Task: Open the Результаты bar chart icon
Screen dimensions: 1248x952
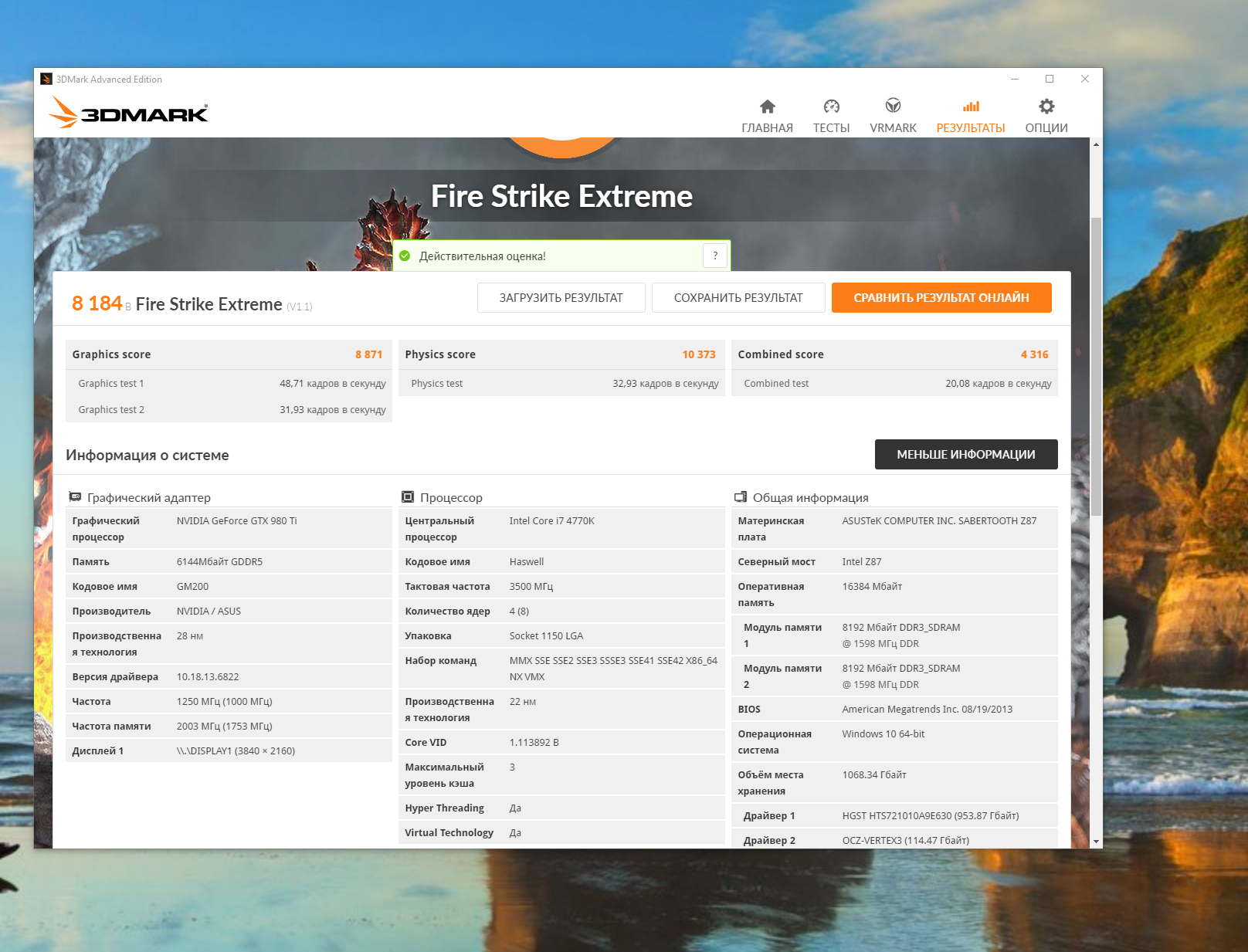Action: coord(971,107)
